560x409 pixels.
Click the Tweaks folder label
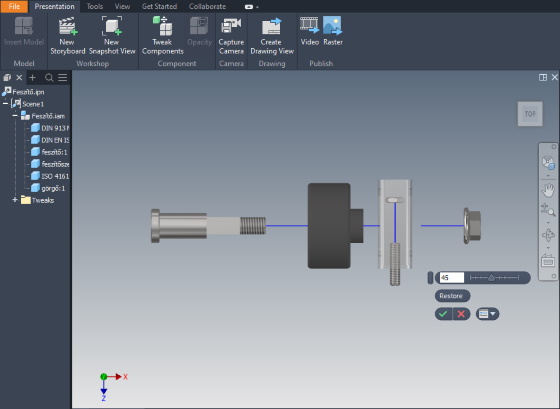[x=42, y=200]
